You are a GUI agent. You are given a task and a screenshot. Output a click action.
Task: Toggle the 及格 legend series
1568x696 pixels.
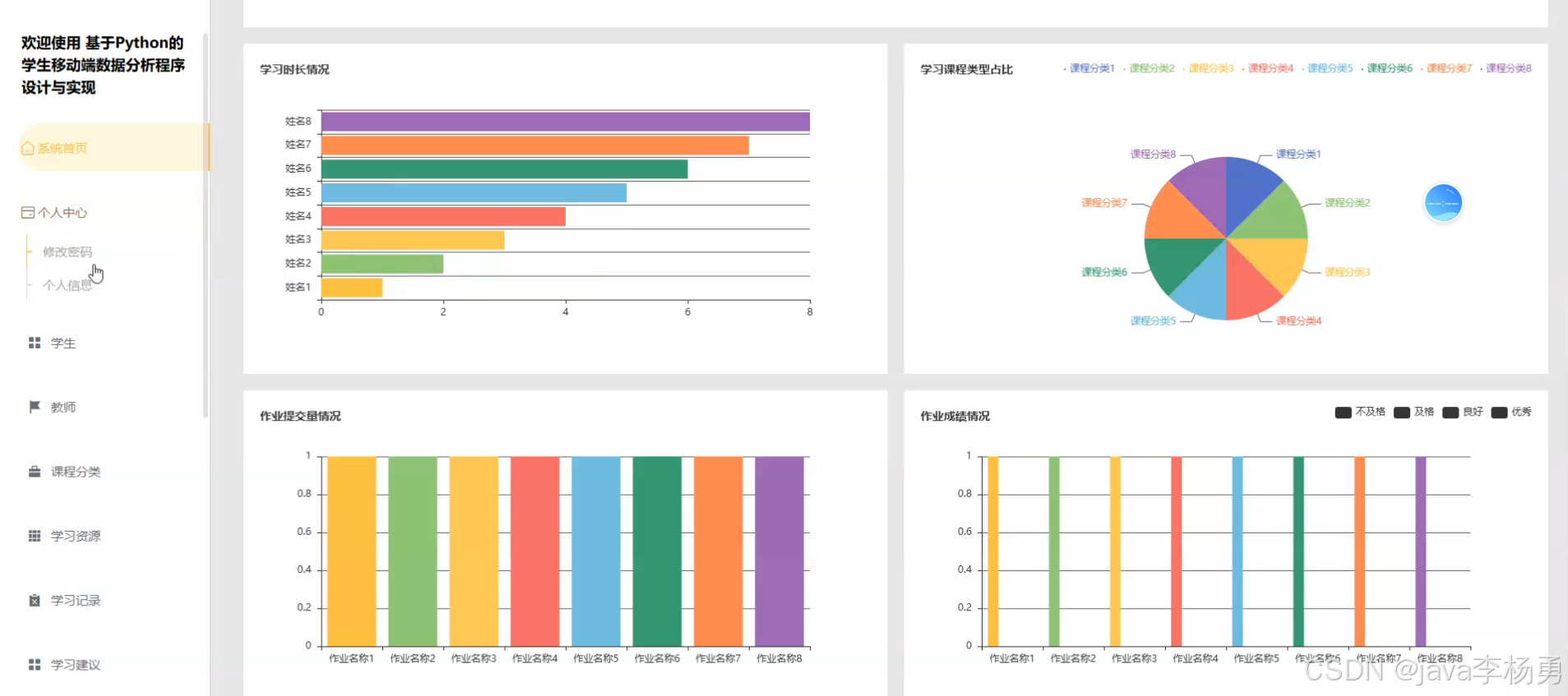coord(1414,412)
